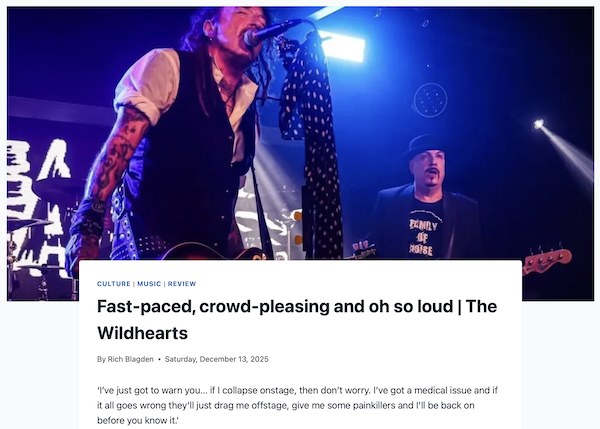Click the bullet between author and date

pyautogui.click(x=159, y=359)
